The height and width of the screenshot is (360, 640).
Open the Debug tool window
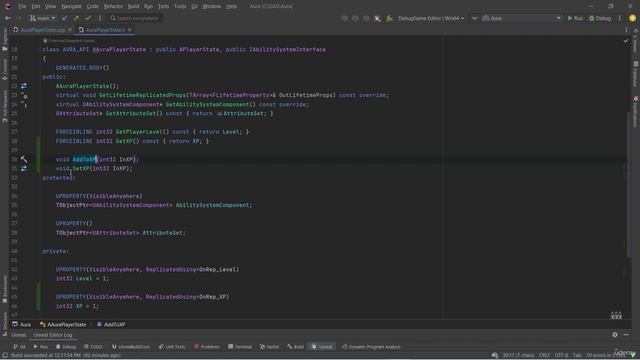click(66, 347)
